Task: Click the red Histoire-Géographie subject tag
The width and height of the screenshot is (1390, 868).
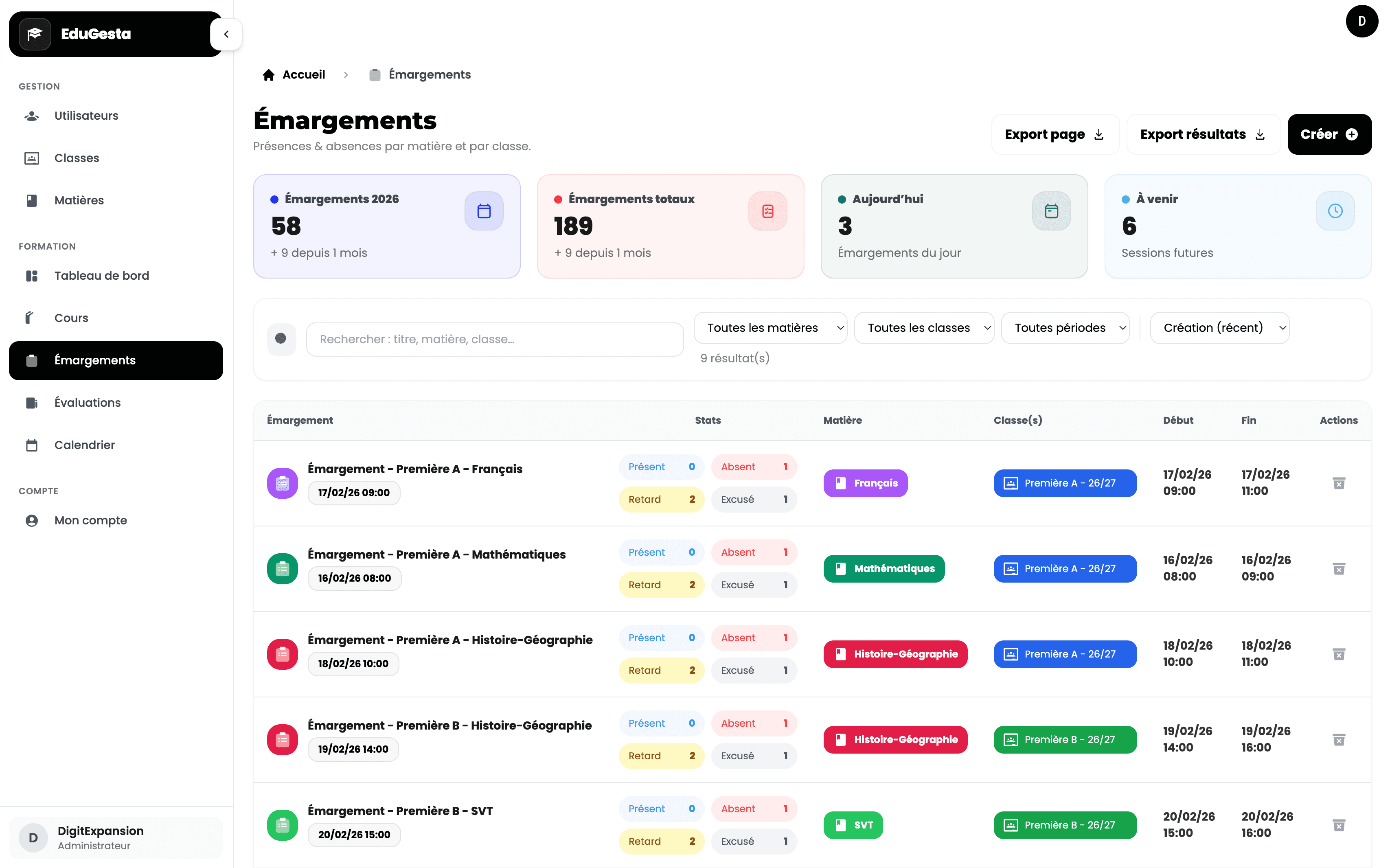Action: [x=895, y=654]
